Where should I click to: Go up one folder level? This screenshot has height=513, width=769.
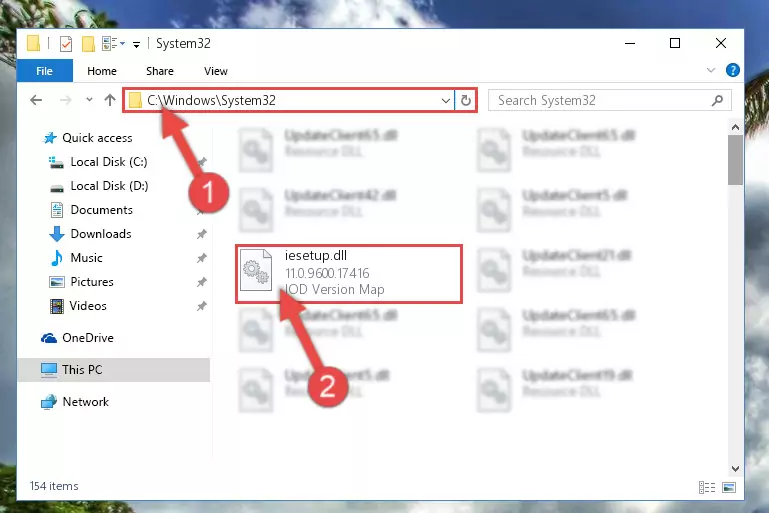click(110, 100)
